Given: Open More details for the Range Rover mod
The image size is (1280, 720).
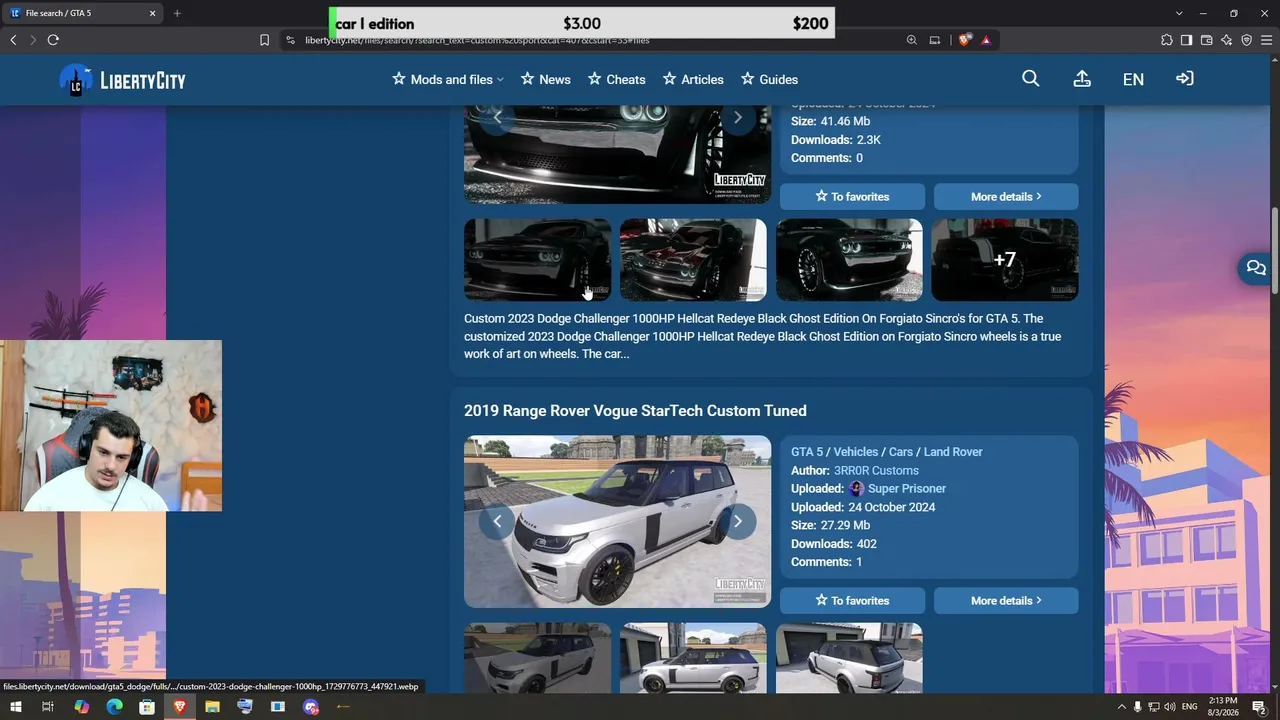Looking at the screenshot, I should (1006, 600).
